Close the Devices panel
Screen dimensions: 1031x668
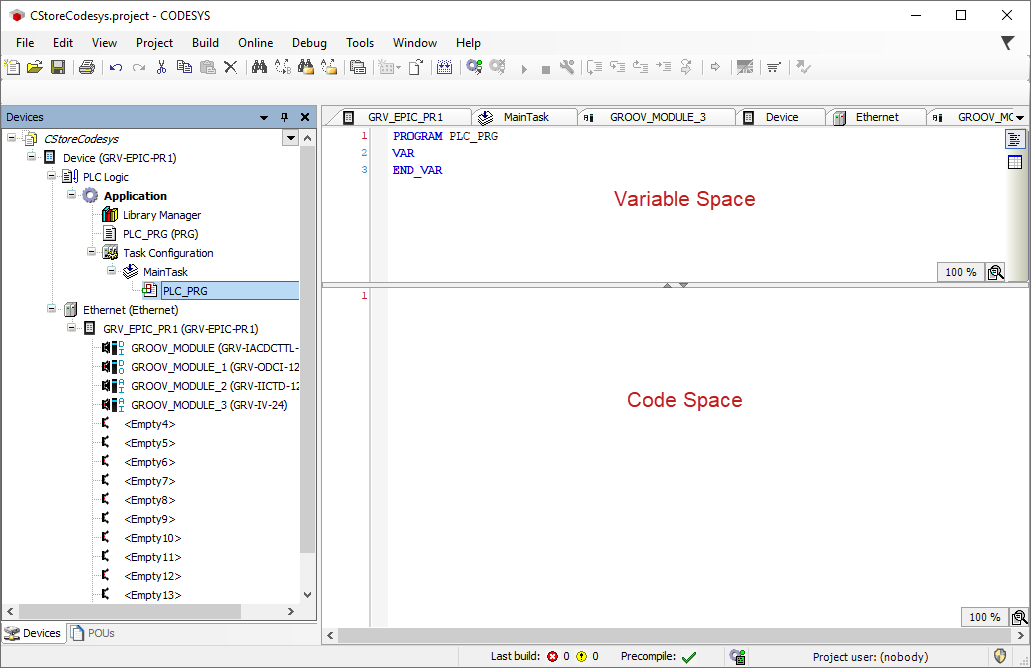(x=304, y=117)
